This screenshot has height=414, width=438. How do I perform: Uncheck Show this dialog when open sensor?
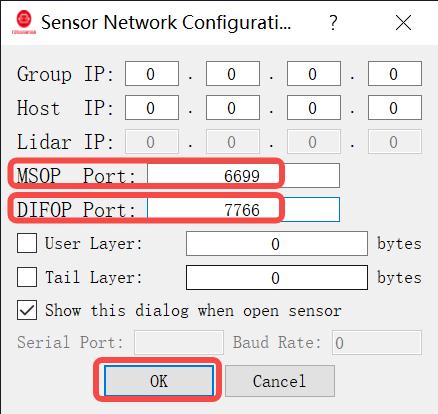pos(27,310)
